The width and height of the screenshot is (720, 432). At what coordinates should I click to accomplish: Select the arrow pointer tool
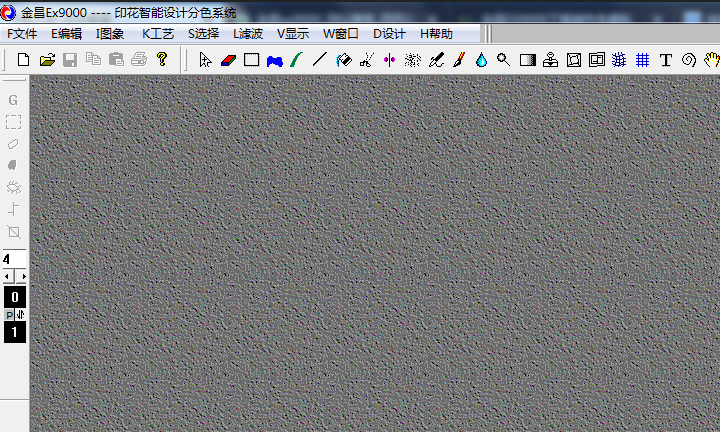click(x=205, y=60)
